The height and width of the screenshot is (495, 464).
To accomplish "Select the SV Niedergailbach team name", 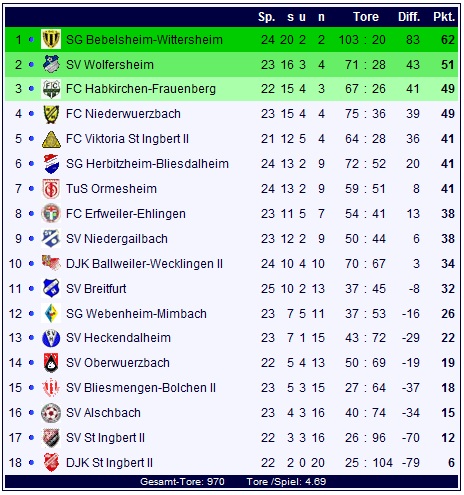I will [x=117, y=239].
